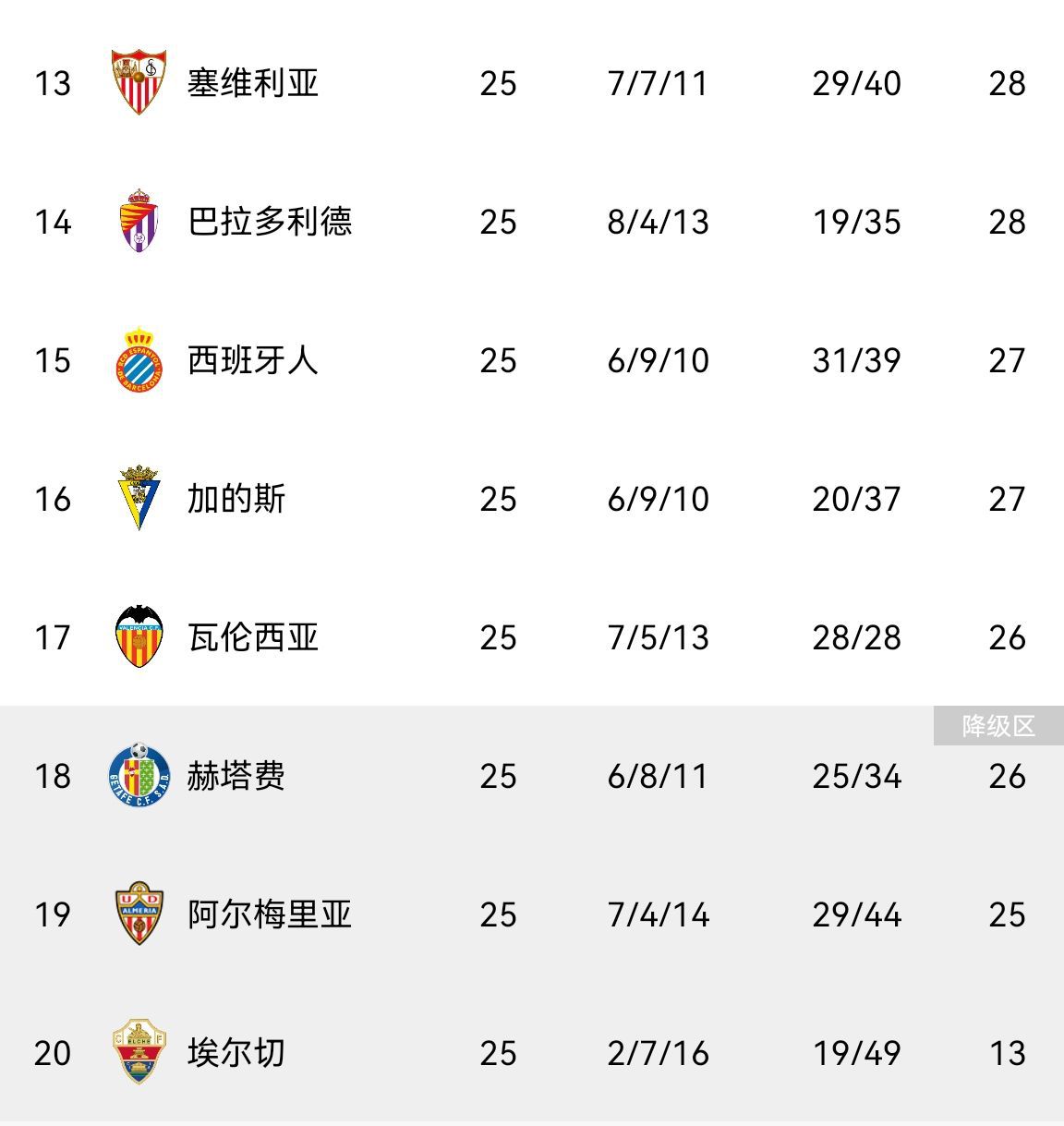Tap the 加的斯 team name
Image resolution: width=1064 pixels, height=1126 pixels.
click(236, 499)
